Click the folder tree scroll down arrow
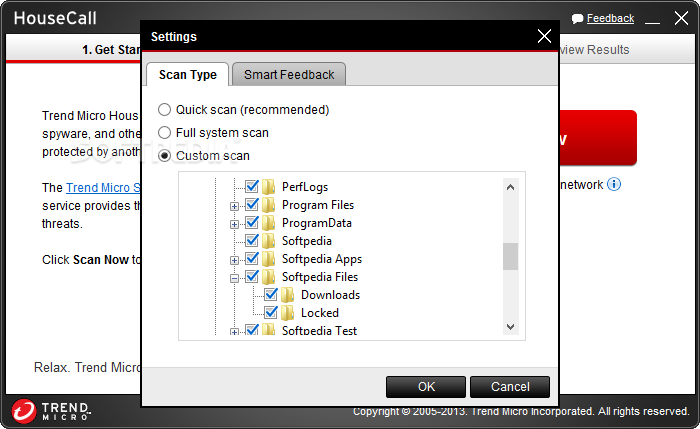Viewport: 700px width, 429px height. pos(510,327)
